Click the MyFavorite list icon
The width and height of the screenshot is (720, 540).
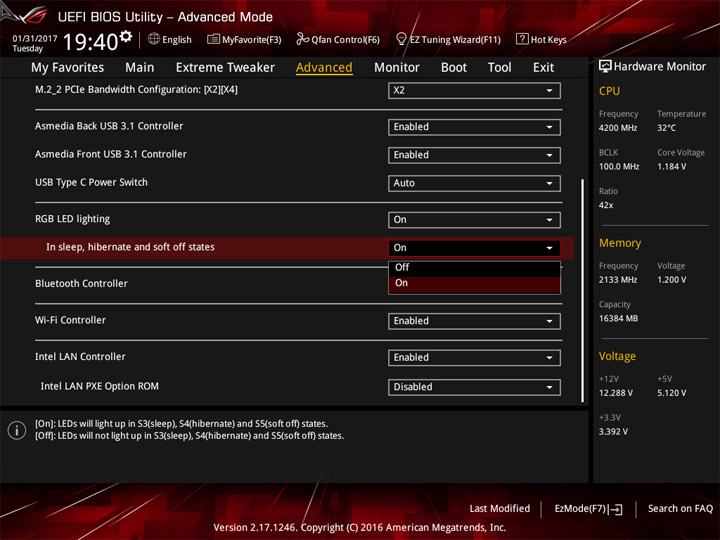click(x=213, y=39)
